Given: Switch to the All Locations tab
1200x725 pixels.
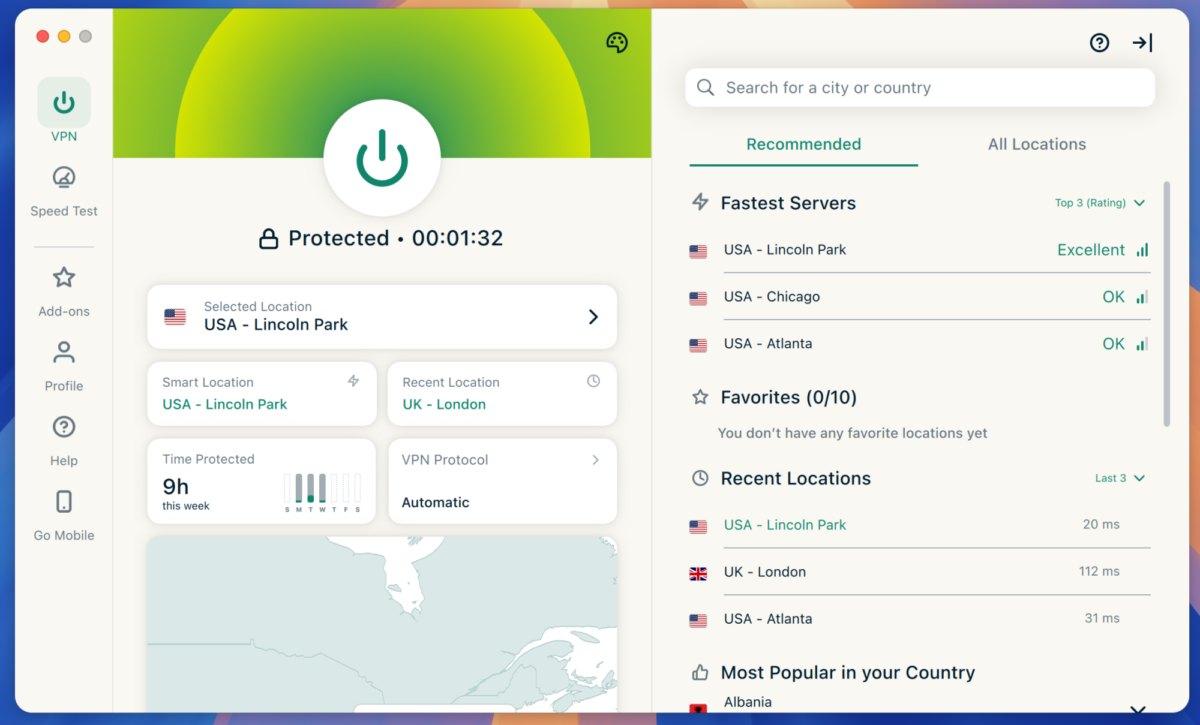Looking at the screenshot, I should [1036, 144].
